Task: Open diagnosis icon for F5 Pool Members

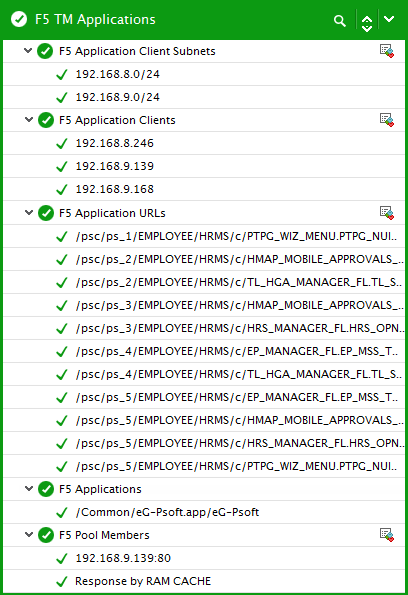Action: (387, 535)
